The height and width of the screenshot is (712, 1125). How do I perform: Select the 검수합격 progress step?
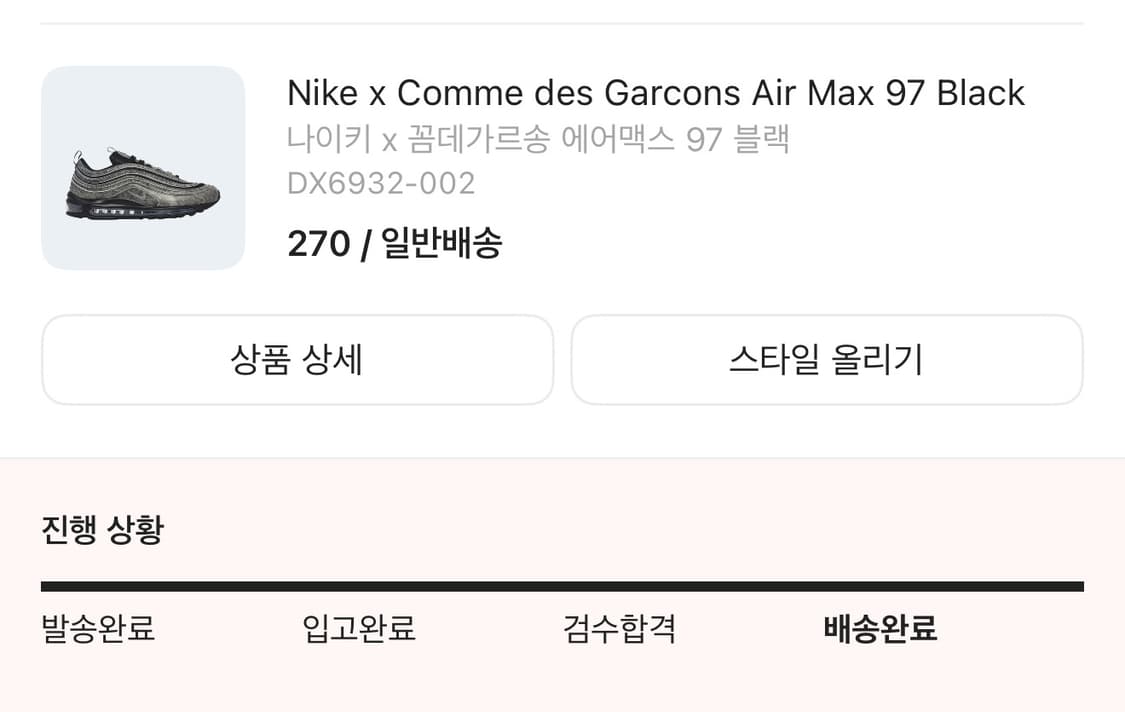point(620,629)
